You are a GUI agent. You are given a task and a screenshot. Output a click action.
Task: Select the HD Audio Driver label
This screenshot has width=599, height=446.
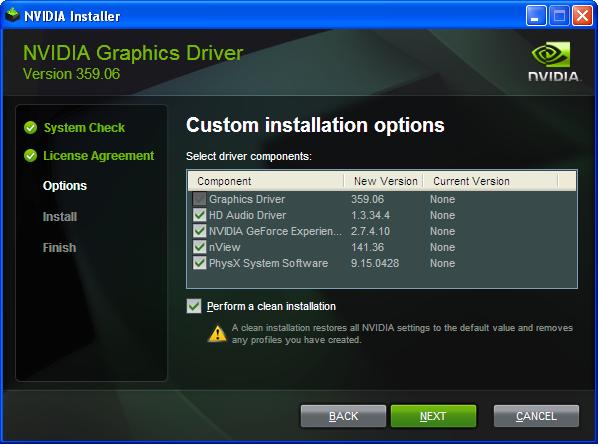(248, 215)
